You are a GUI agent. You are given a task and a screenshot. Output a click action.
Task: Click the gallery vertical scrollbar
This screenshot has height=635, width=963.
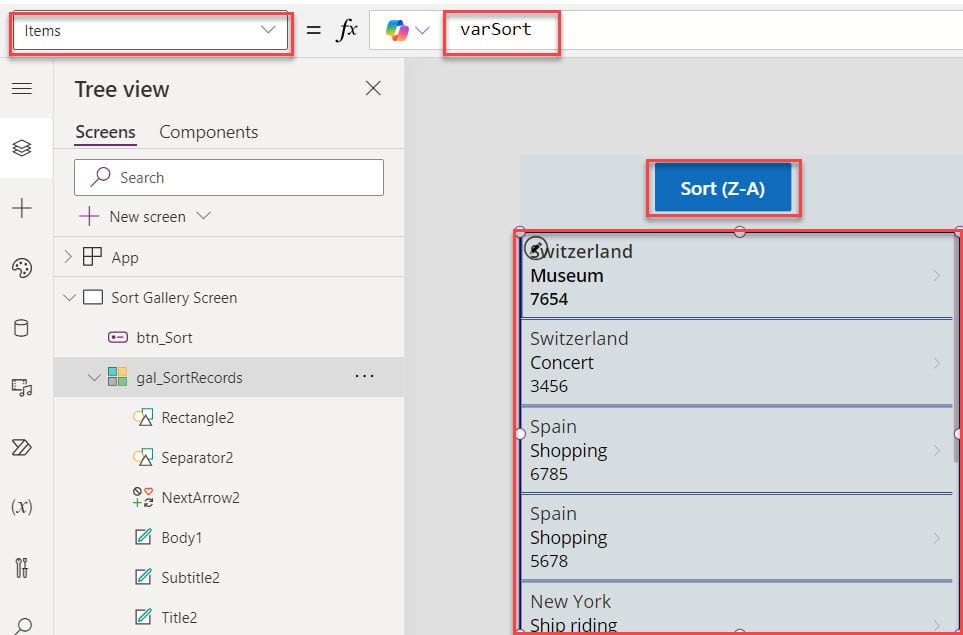click(x=956, y=349)
